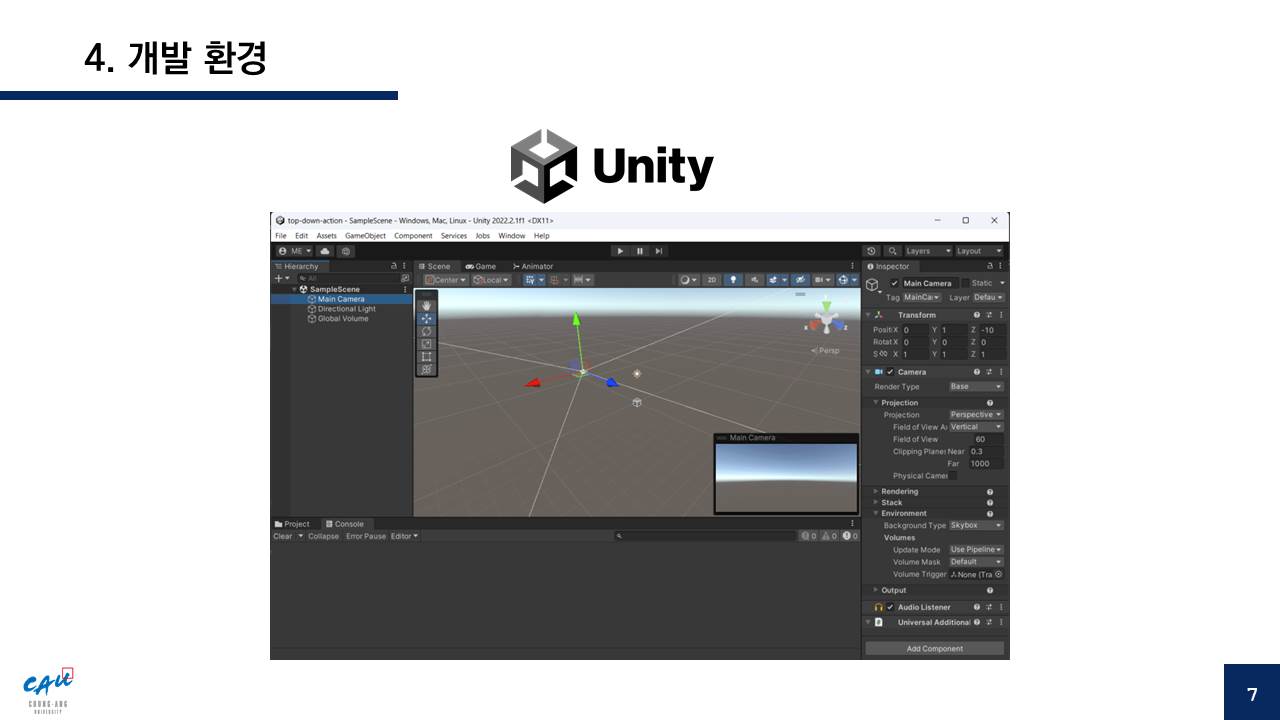The width and height of the screenshot is (1280, 720).
Task: Open the GameObject menu
Action: tap(365, 236)
